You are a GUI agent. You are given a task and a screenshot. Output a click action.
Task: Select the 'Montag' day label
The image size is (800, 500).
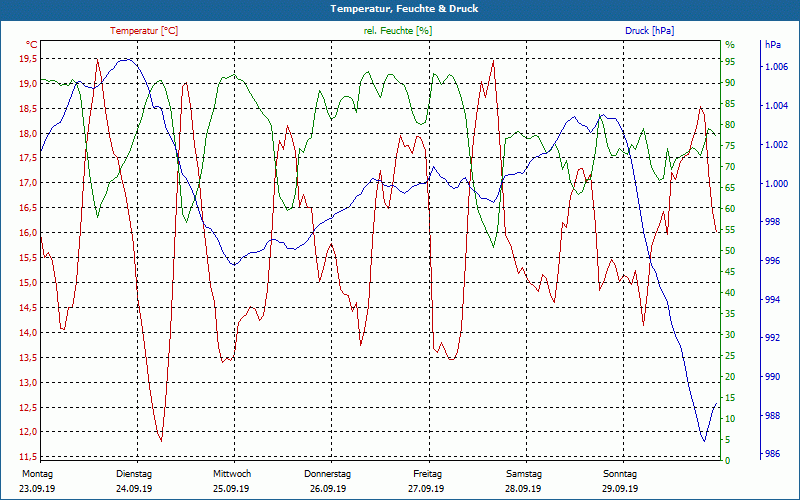click(37, 474)
